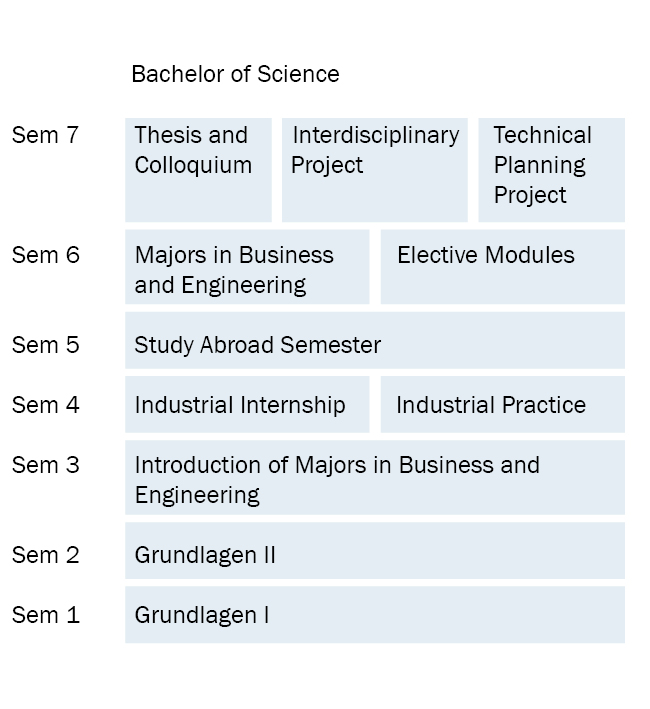Select the Thesis and Colloquium block
This screenshot has width=650, height=709.
(198, 169)
